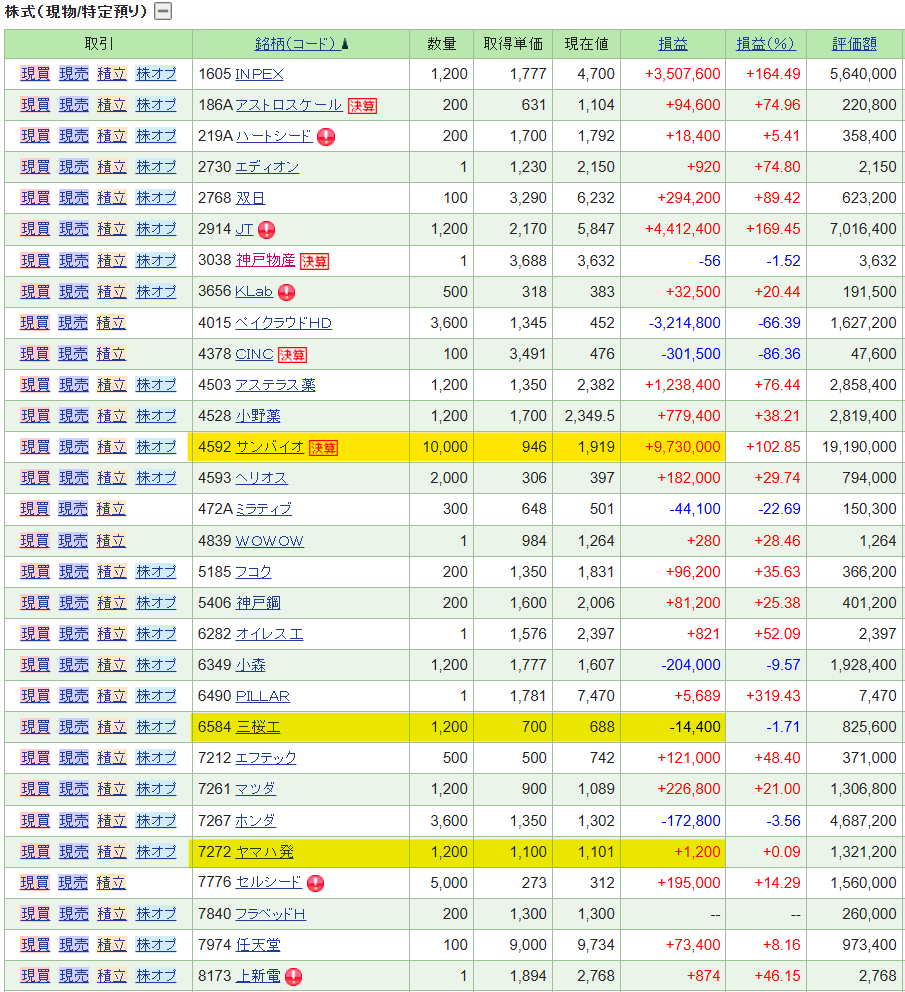This screenshot has width=905, height=992.
Task: Collapse the 株式(現物/特定預り) section
Action: (163, 12)
